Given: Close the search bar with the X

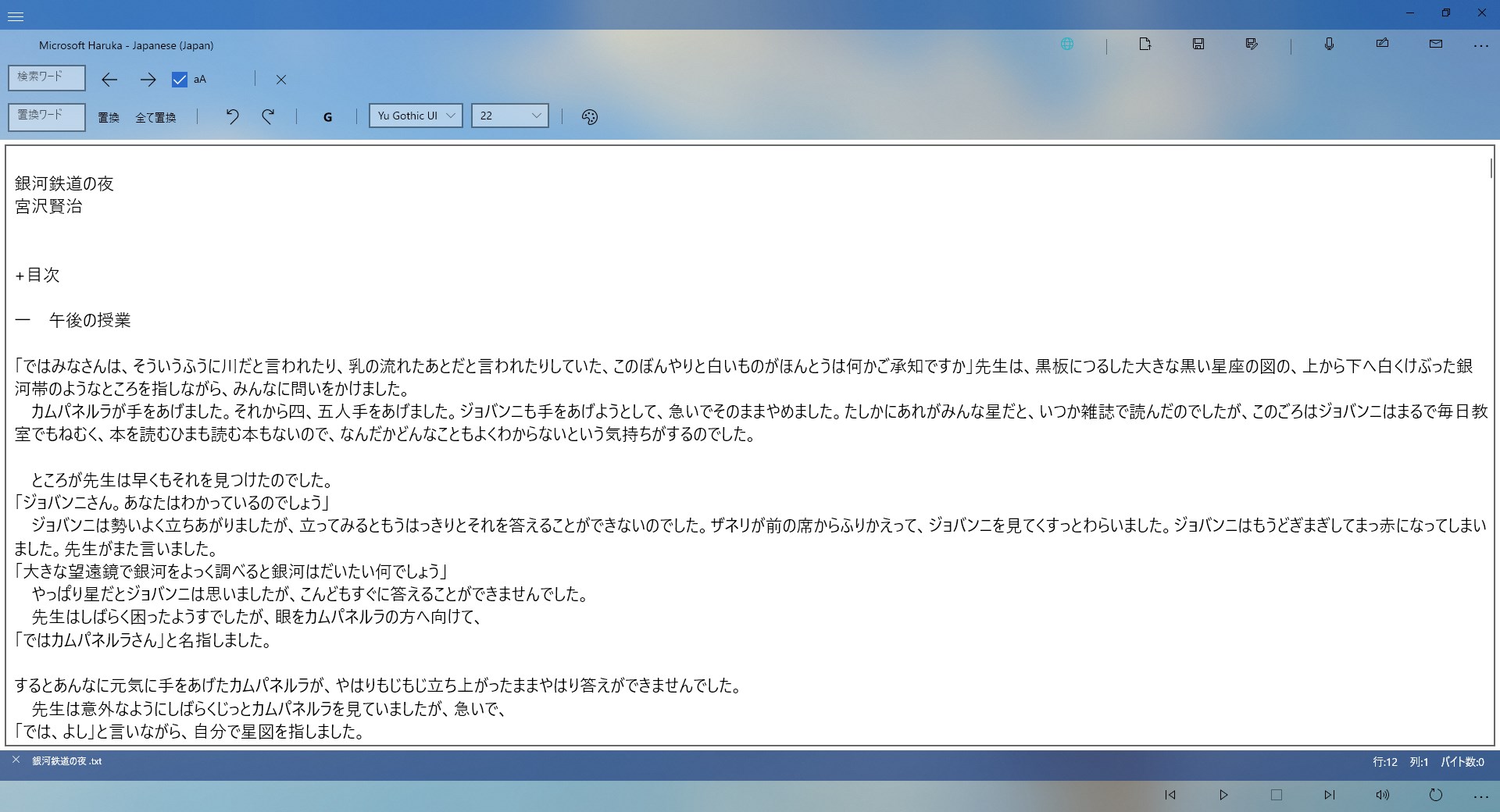Looking at the screenshot, I should pos(281,80).
